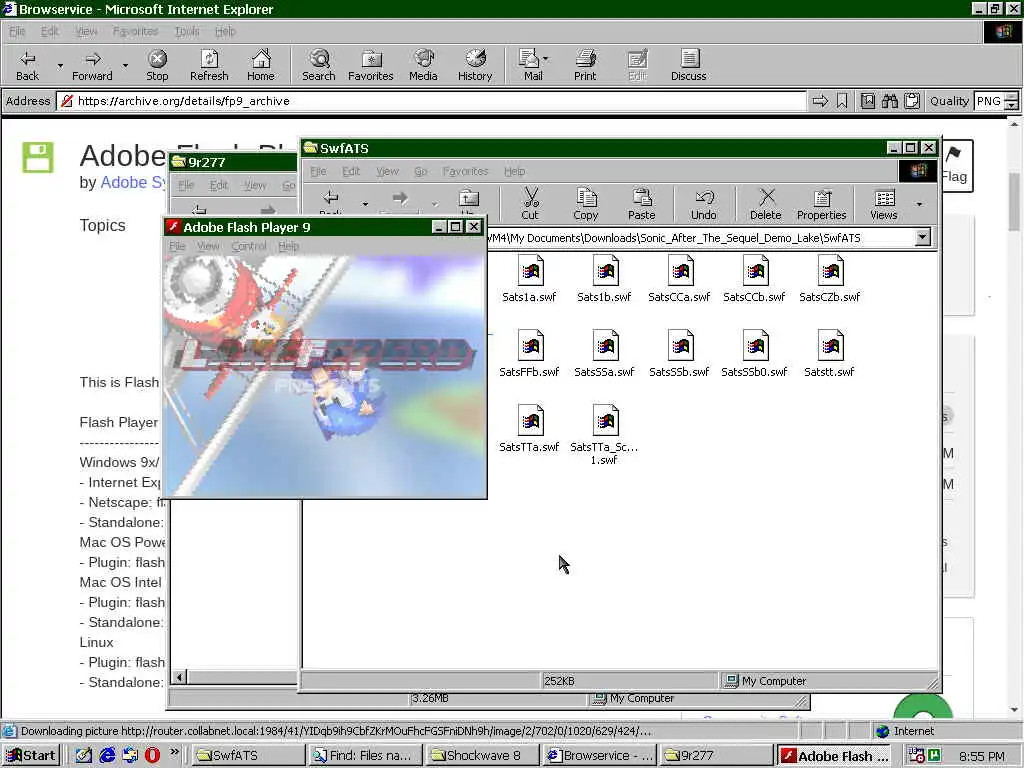Open File menu in Adobe Flash Player 9
Image resolution: width=1024 pixels, height=768 pixels.
(x=177, y=246)
